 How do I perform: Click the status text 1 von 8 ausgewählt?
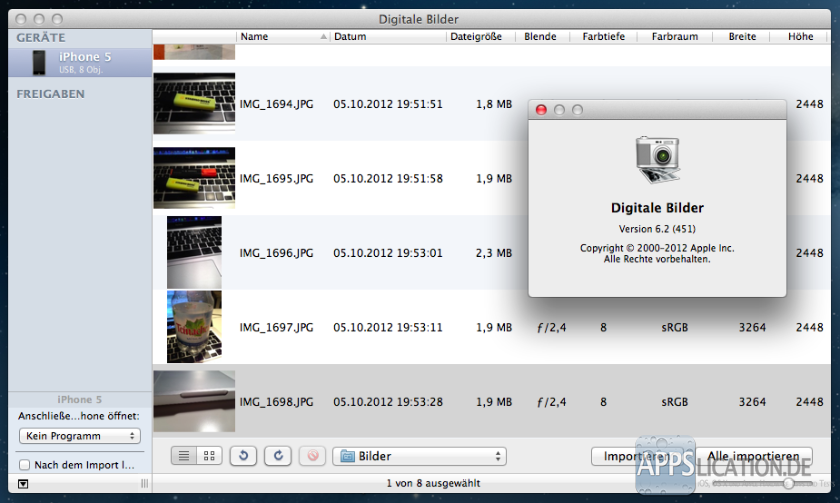click(x=433, y=483)
